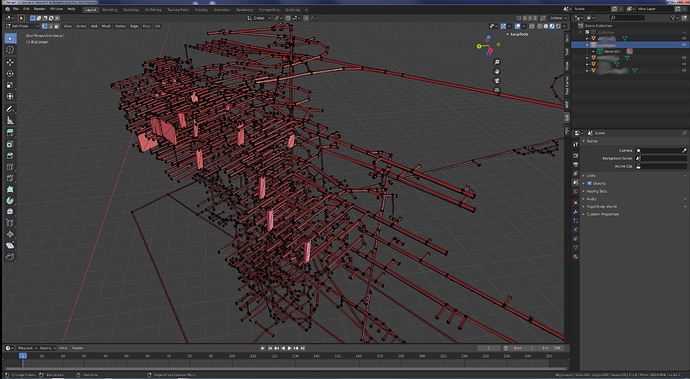The width and height of the screenshot is (690, 379).
Task: Activate the Smooth tool
Action: click(x=10, y=212)
